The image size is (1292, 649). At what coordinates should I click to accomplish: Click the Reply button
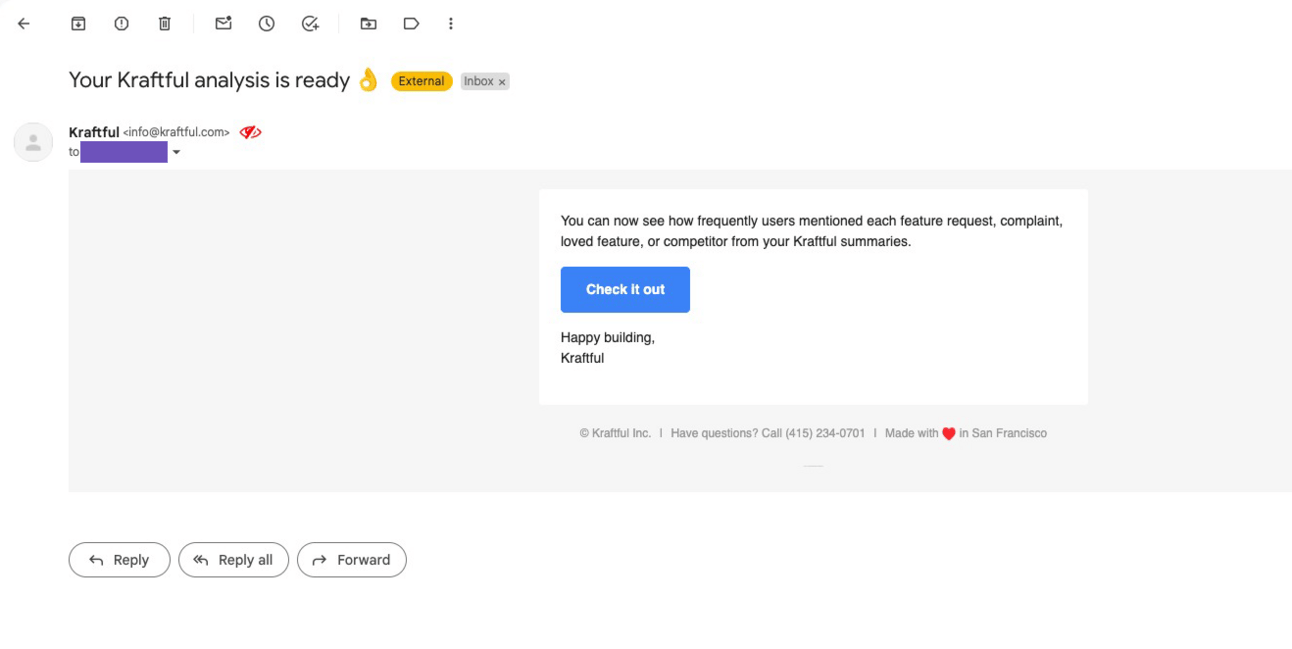tap(119, 560)
